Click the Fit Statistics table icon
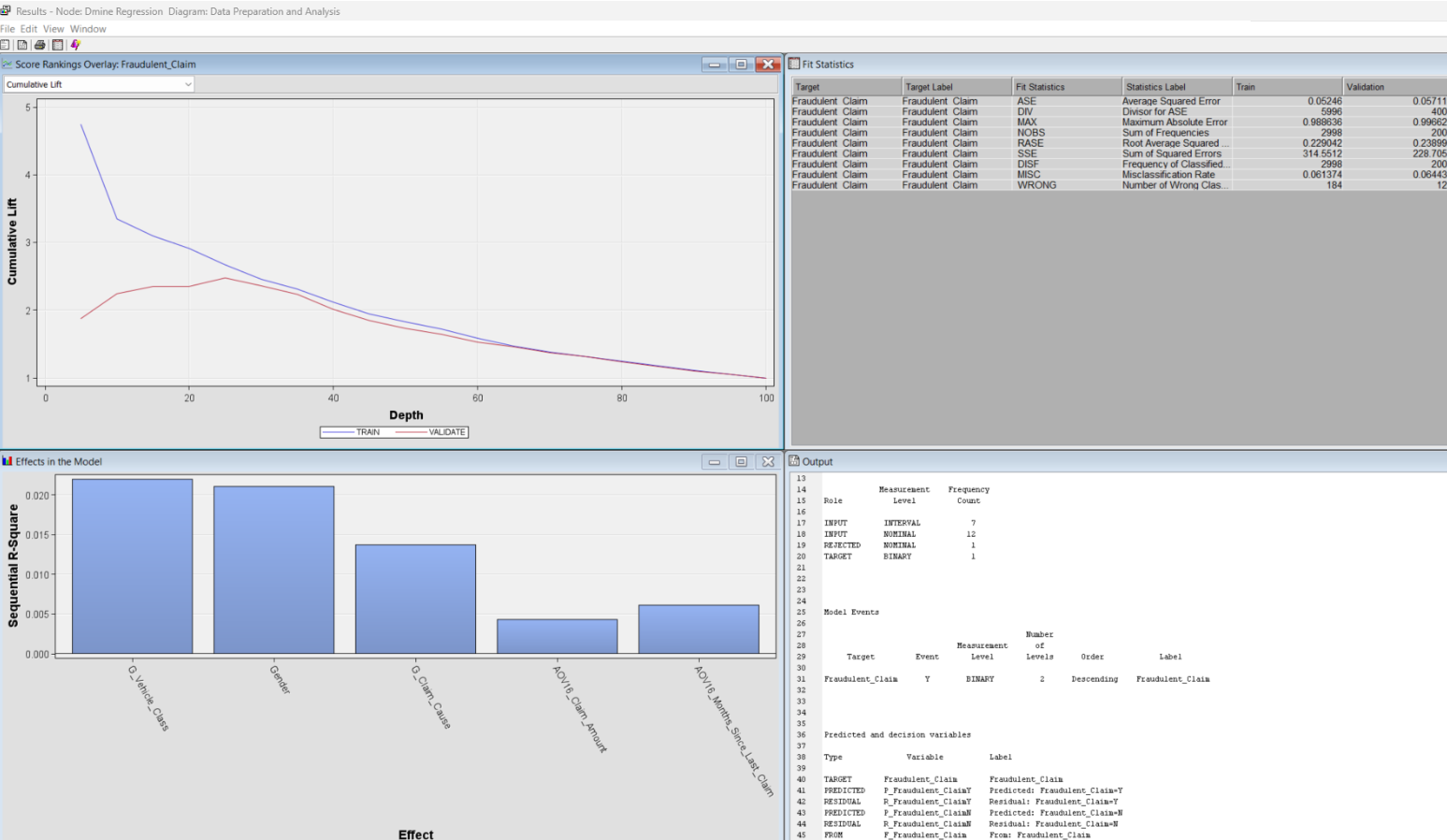This screenshot has width=1447, height=840. point(794,64)
